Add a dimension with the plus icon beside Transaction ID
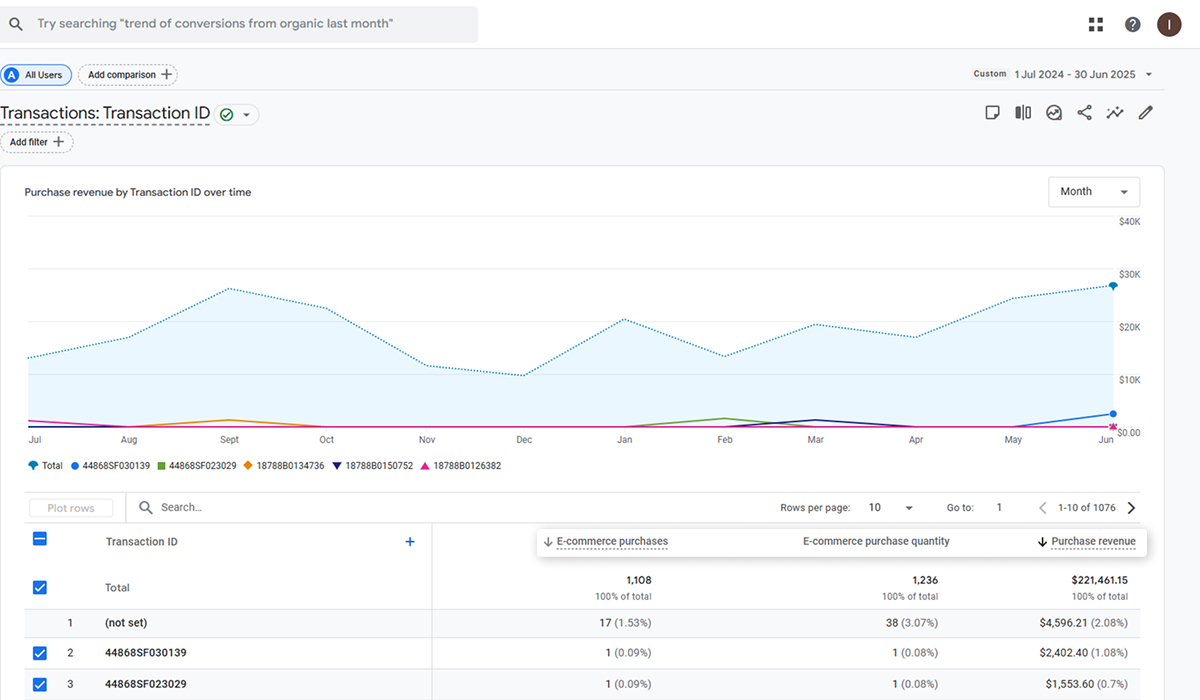 point(409,542)
